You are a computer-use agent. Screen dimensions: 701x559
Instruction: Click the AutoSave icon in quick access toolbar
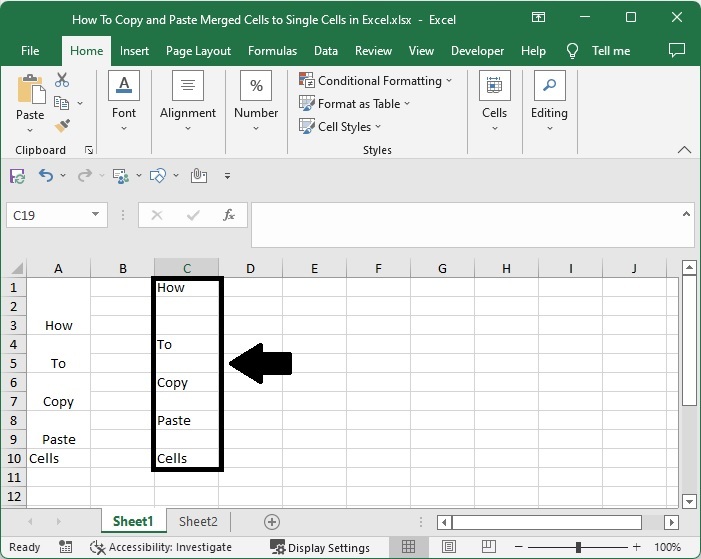[x=17, y=176]
